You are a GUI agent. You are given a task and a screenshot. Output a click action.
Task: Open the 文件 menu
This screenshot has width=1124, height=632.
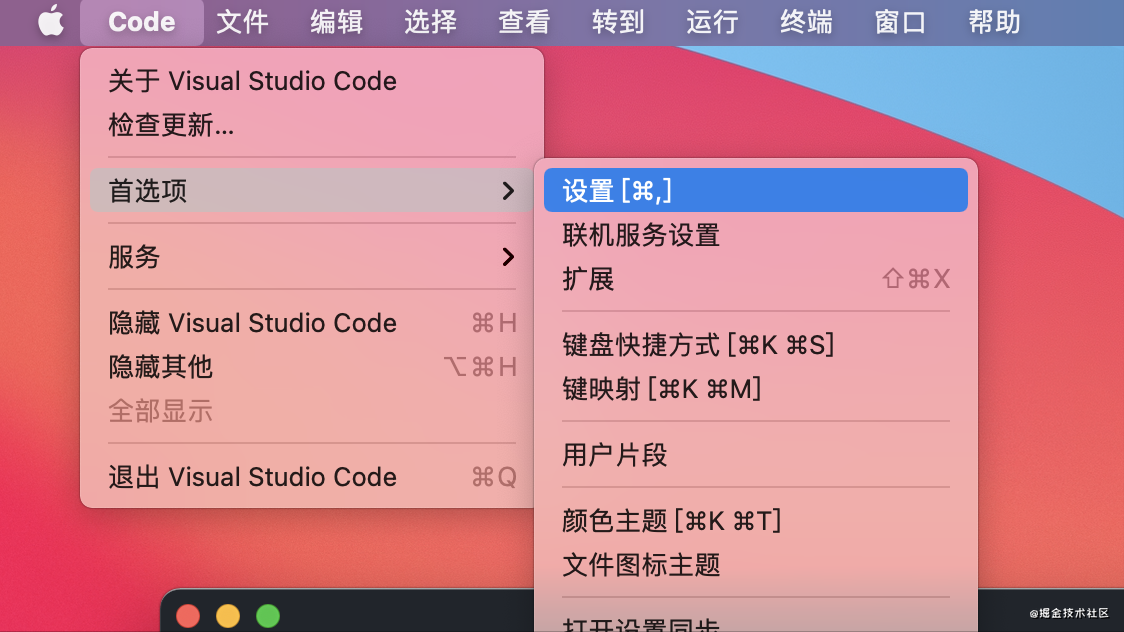point(242,22)
